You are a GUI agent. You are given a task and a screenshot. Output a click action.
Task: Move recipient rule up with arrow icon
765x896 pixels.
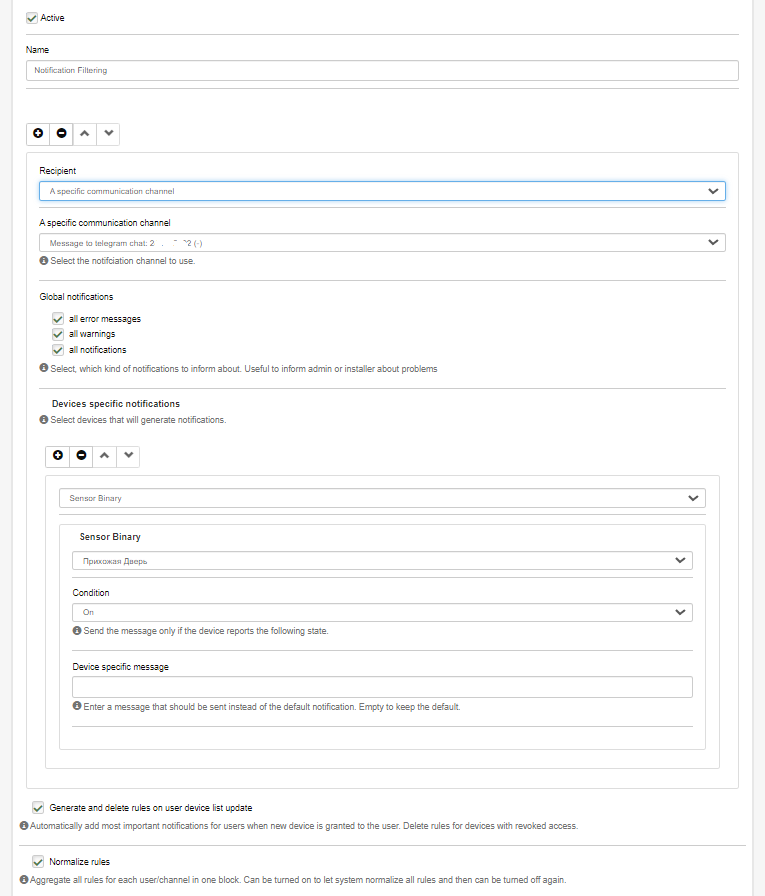[85, 133]
